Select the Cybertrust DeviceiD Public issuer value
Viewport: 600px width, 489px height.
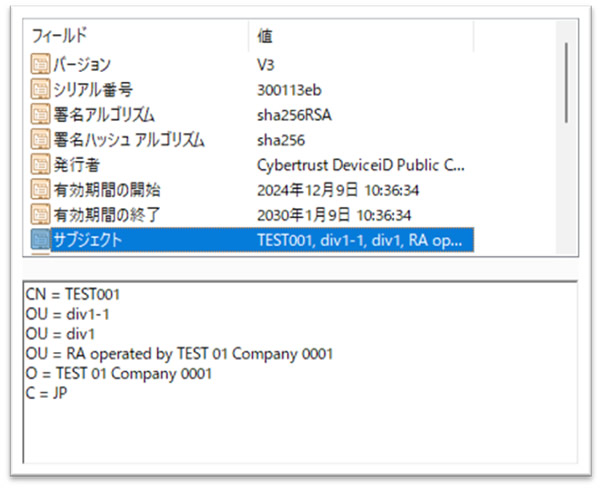tap(360, 164)
